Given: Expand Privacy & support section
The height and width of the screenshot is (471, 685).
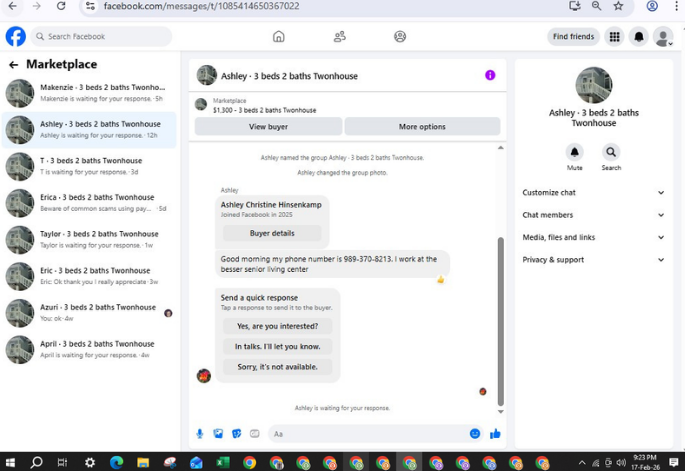Looking at the screenshot, I should point(594,260).
